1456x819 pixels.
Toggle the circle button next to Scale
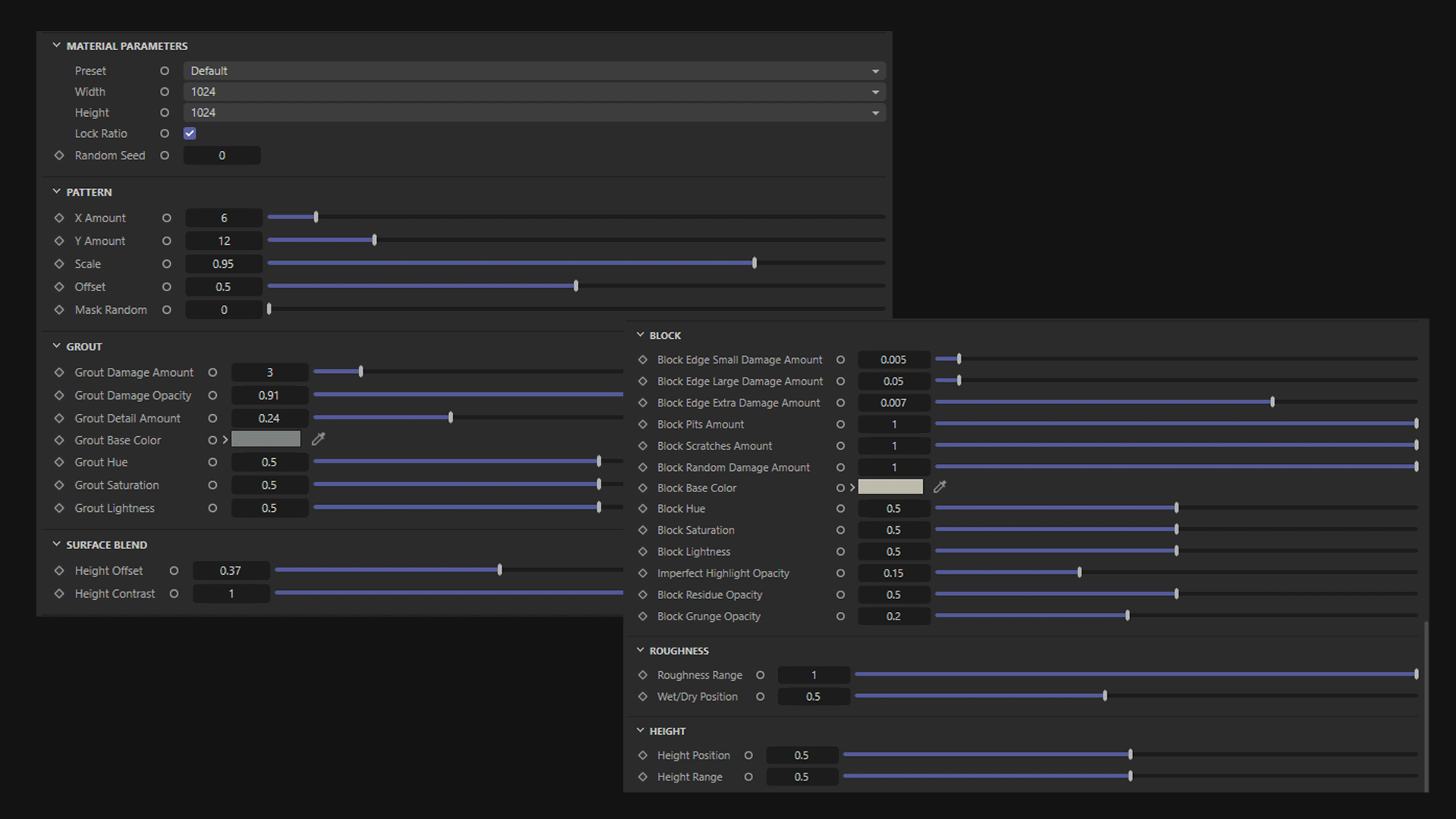tap(167, 264)
